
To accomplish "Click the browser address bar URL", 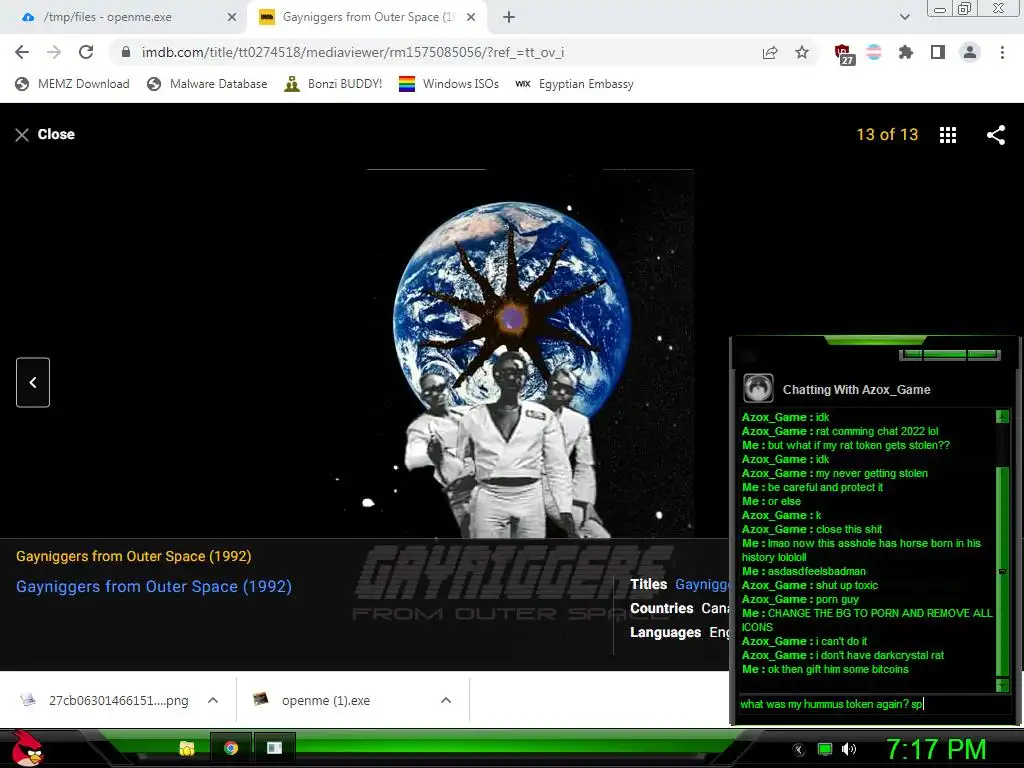I will click(353, 52).
